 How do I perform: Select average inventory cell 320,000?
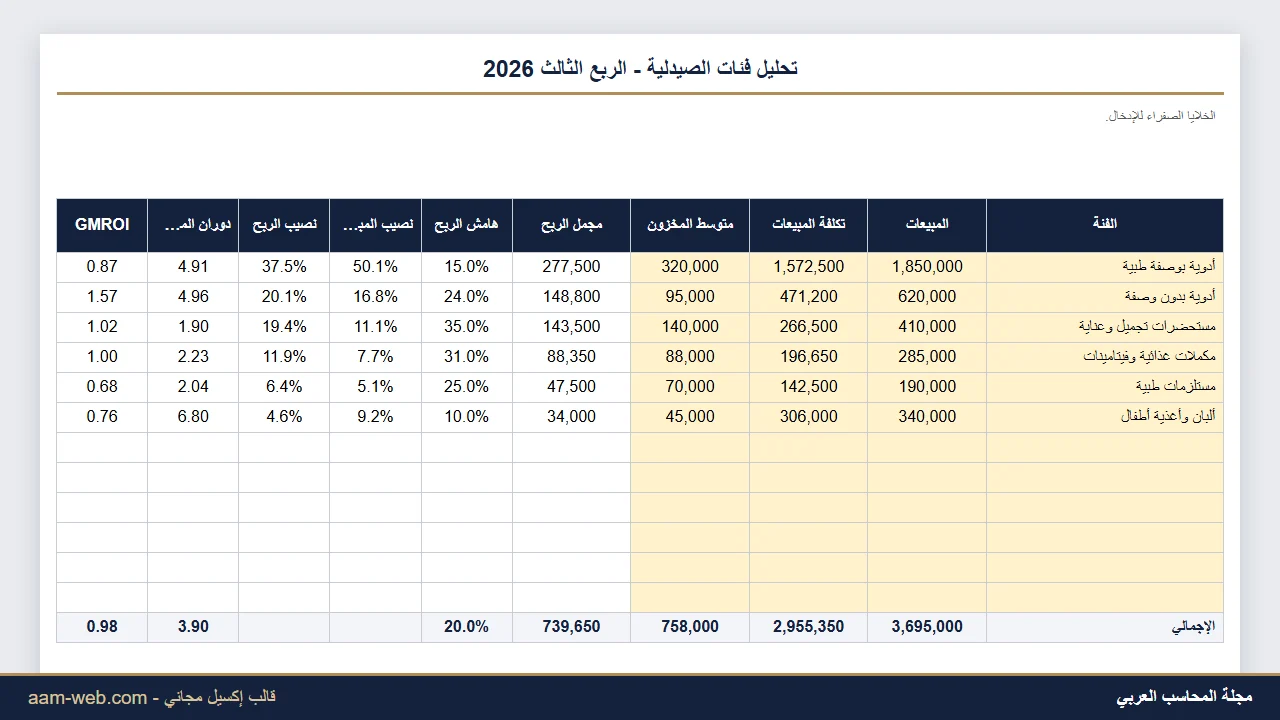690,267
